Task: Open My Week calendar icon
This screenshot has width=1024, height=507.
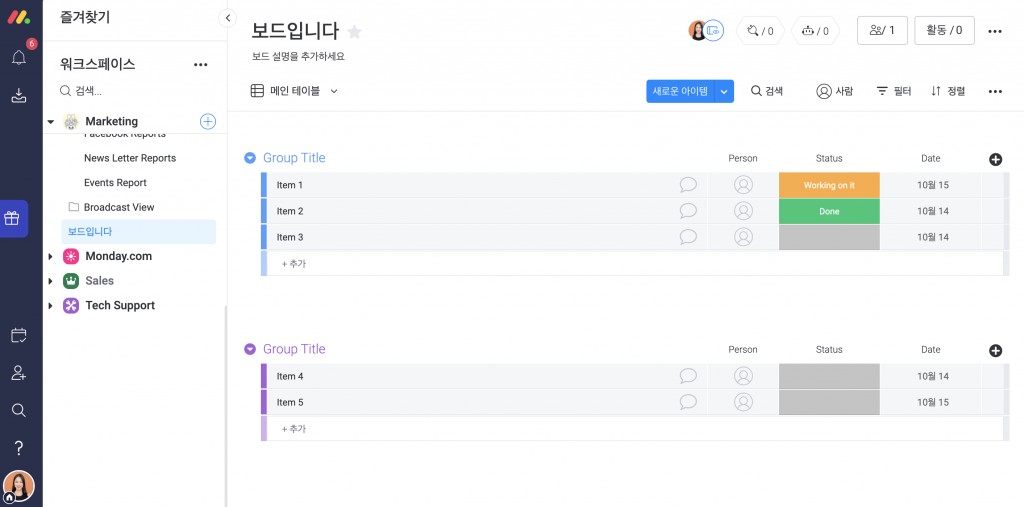Action: (x=19, y=336)
